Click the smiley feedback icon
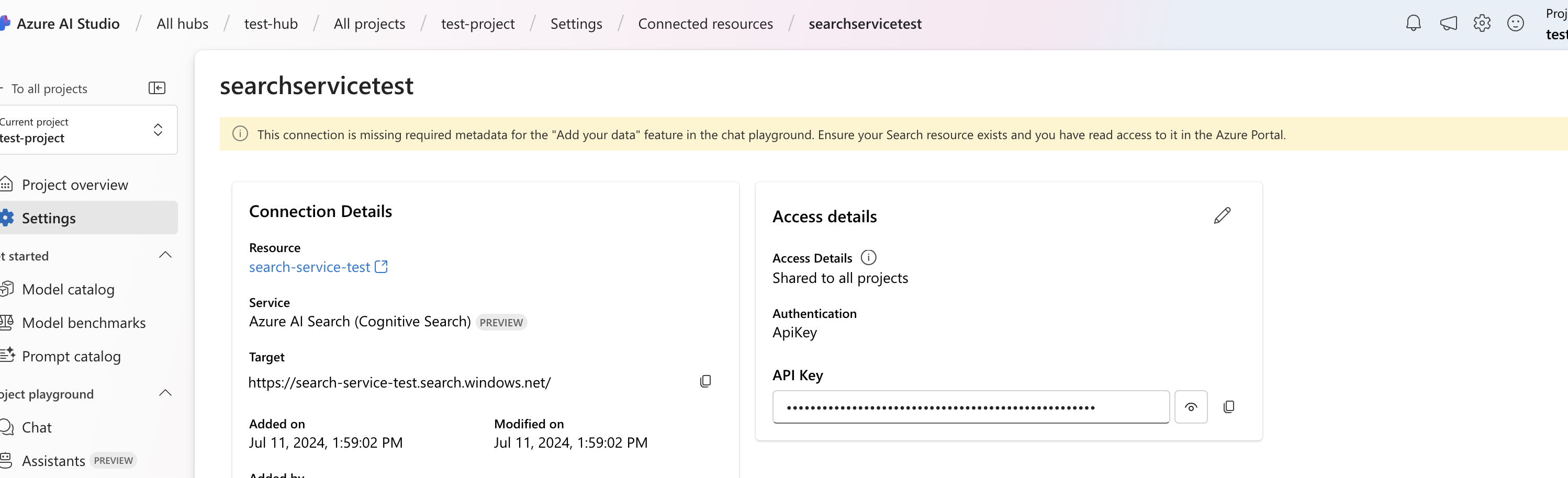The width and height of the screenshot is (1568, 478). click(x=1515, y=23)
